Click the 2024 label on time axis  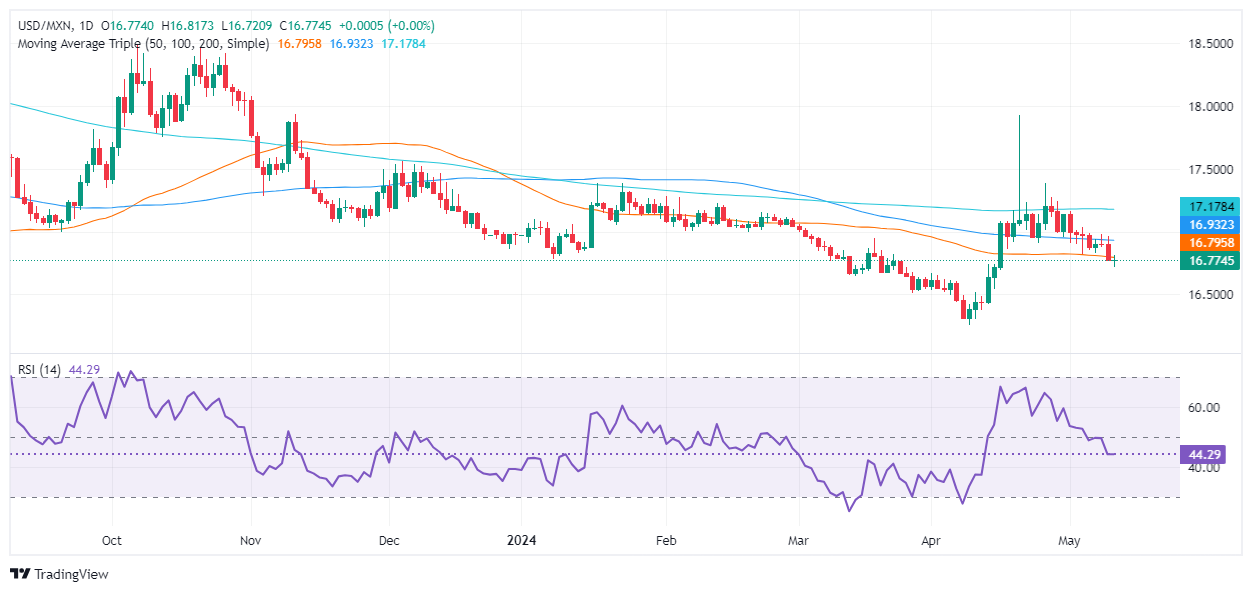click(522, 541)
